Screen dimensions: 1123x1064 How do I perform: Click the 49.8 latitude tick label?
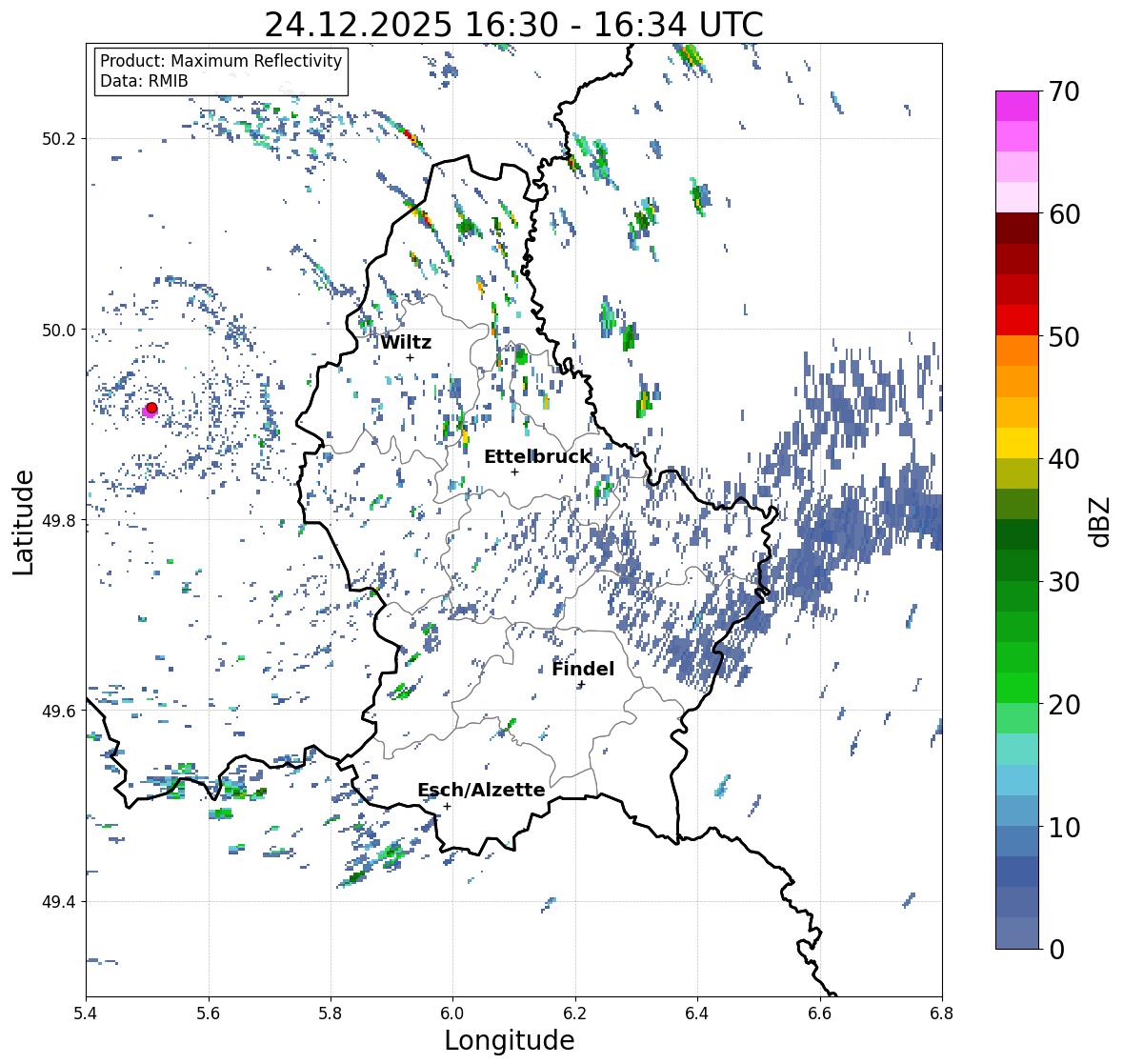tap(58, 520)
